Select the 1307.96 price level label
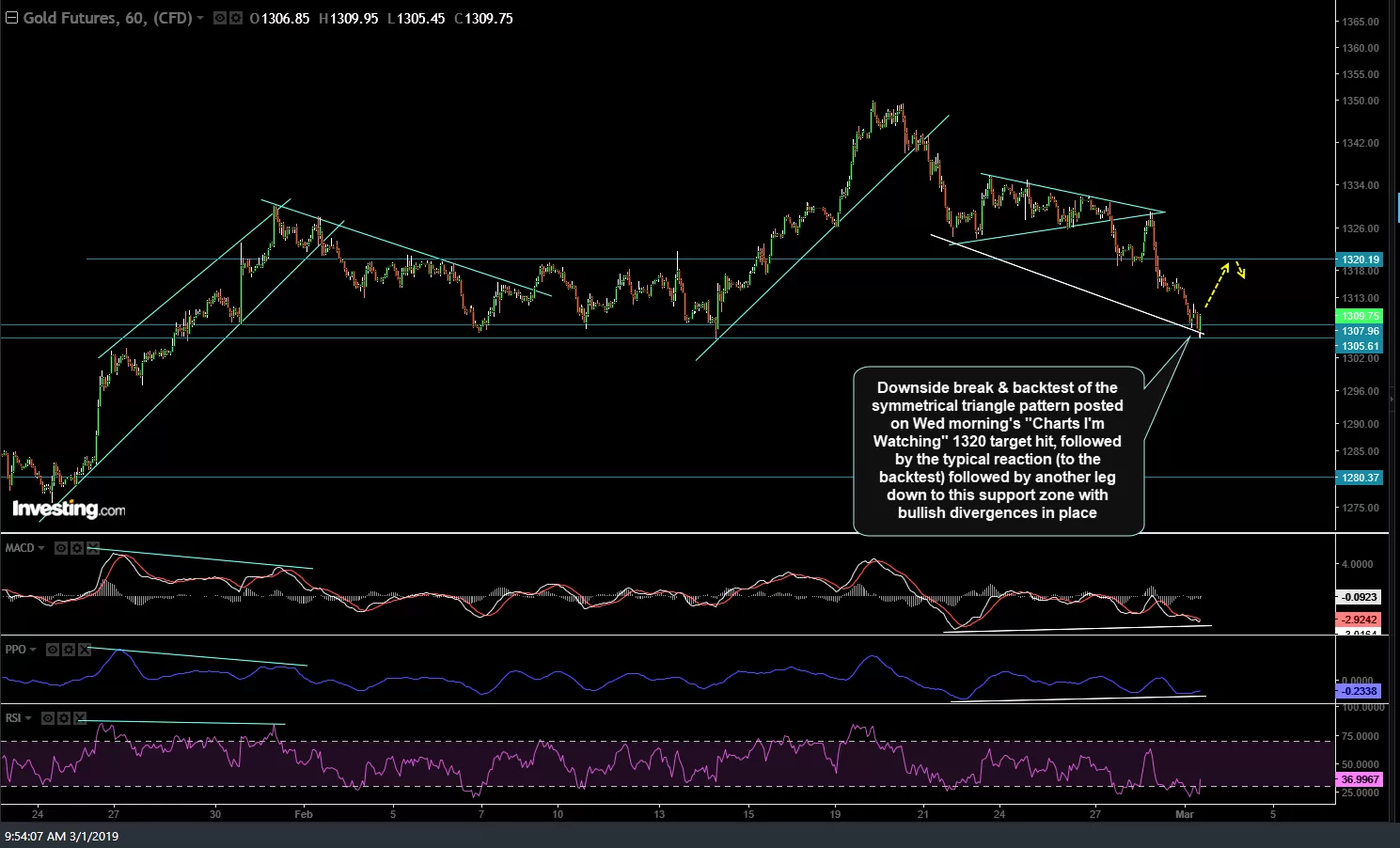This screenshot has width=1400, height=848. tap(1360, 331)
